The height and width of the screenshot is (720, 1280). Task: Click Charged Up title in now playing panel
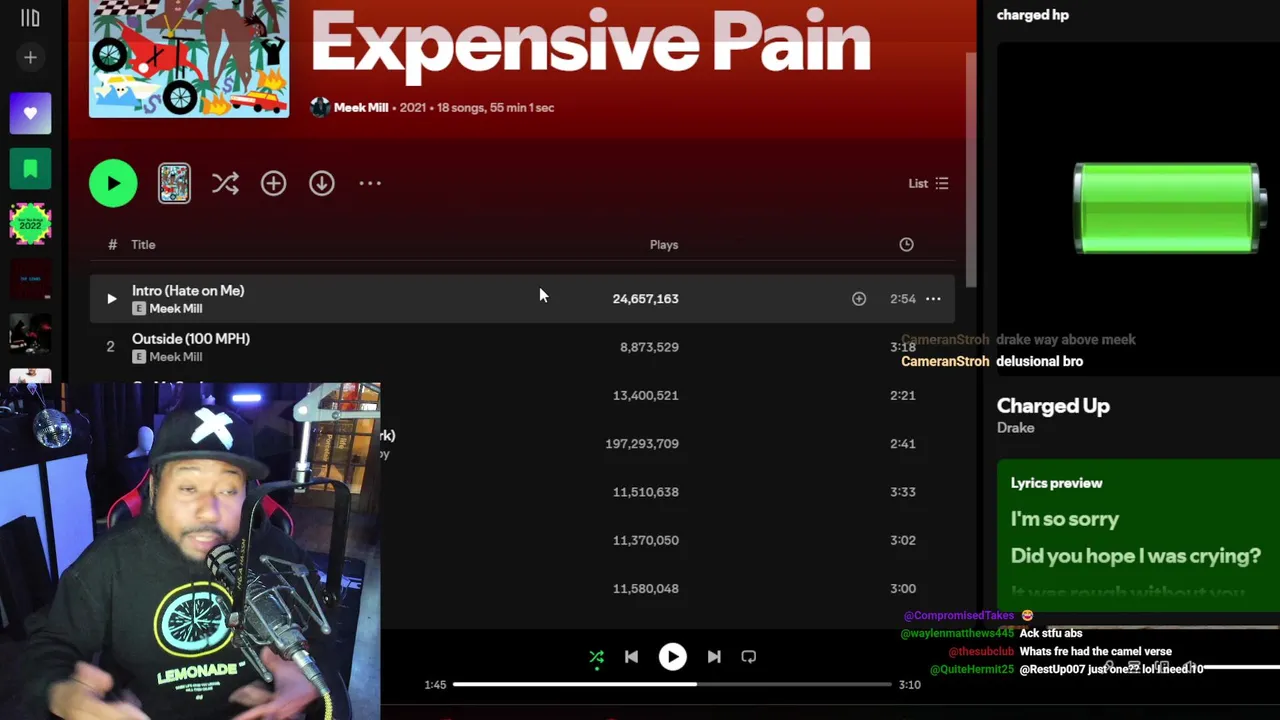point(1053,405)
